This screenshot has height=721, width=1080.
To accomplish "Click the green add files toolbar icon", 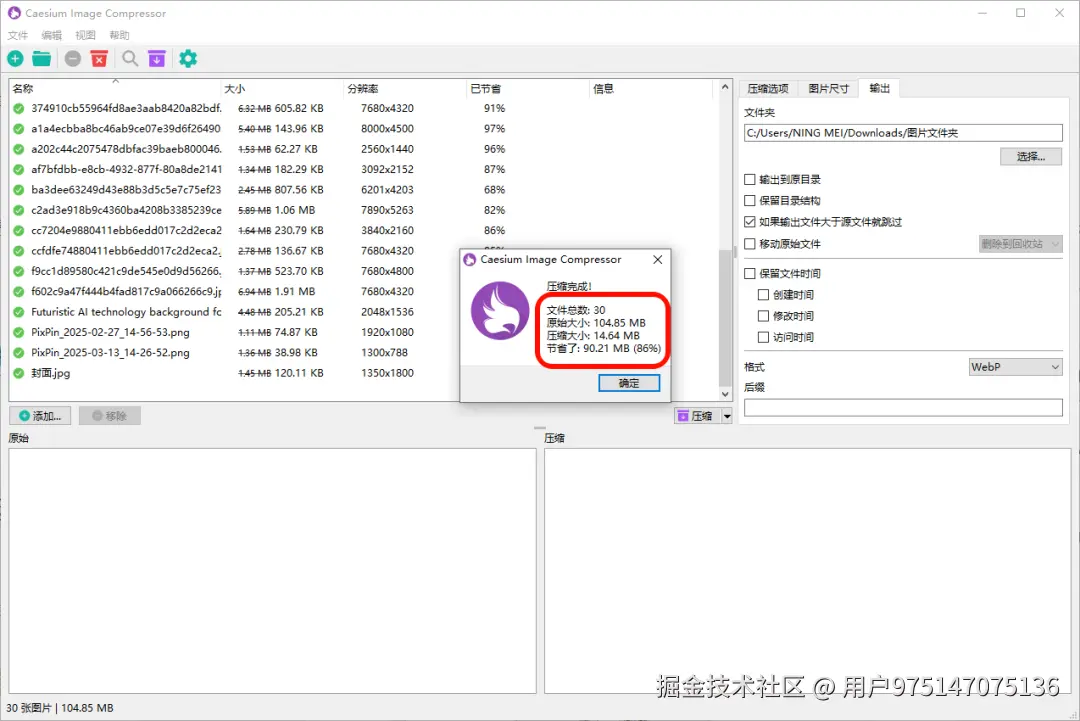I will pyautogui.click(x=15, y=59).
